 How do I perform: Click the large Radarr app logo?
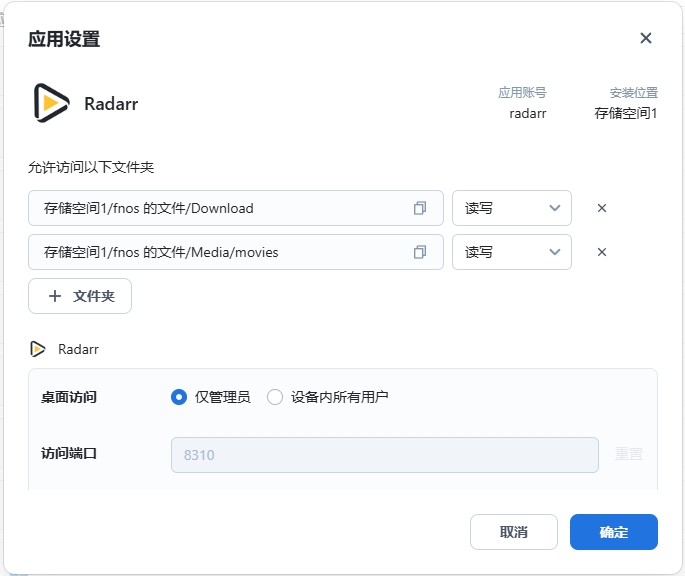click(x=52, y=103)
